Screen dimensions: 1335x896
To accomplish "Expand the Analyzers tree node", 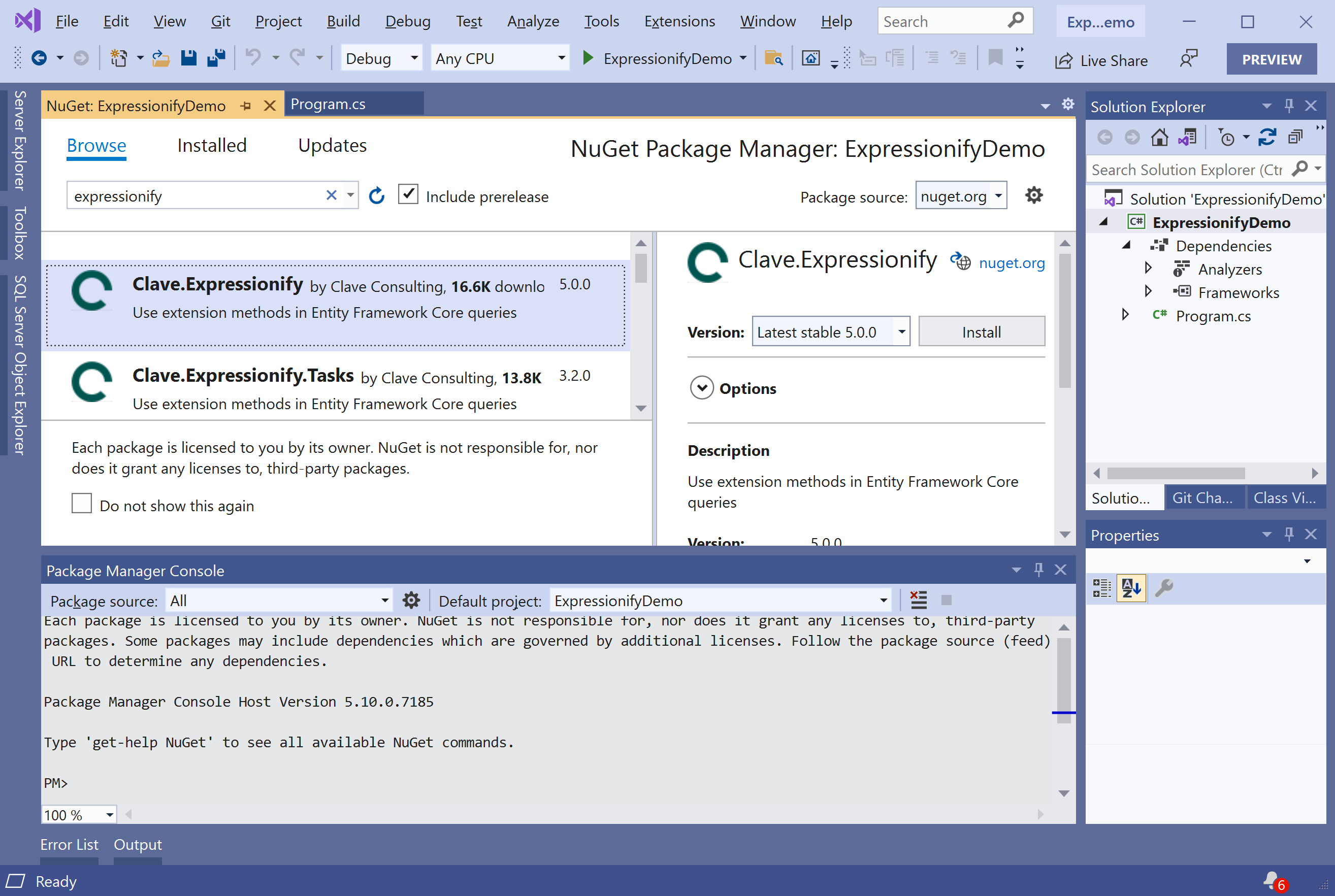I will click(1148, 268).
